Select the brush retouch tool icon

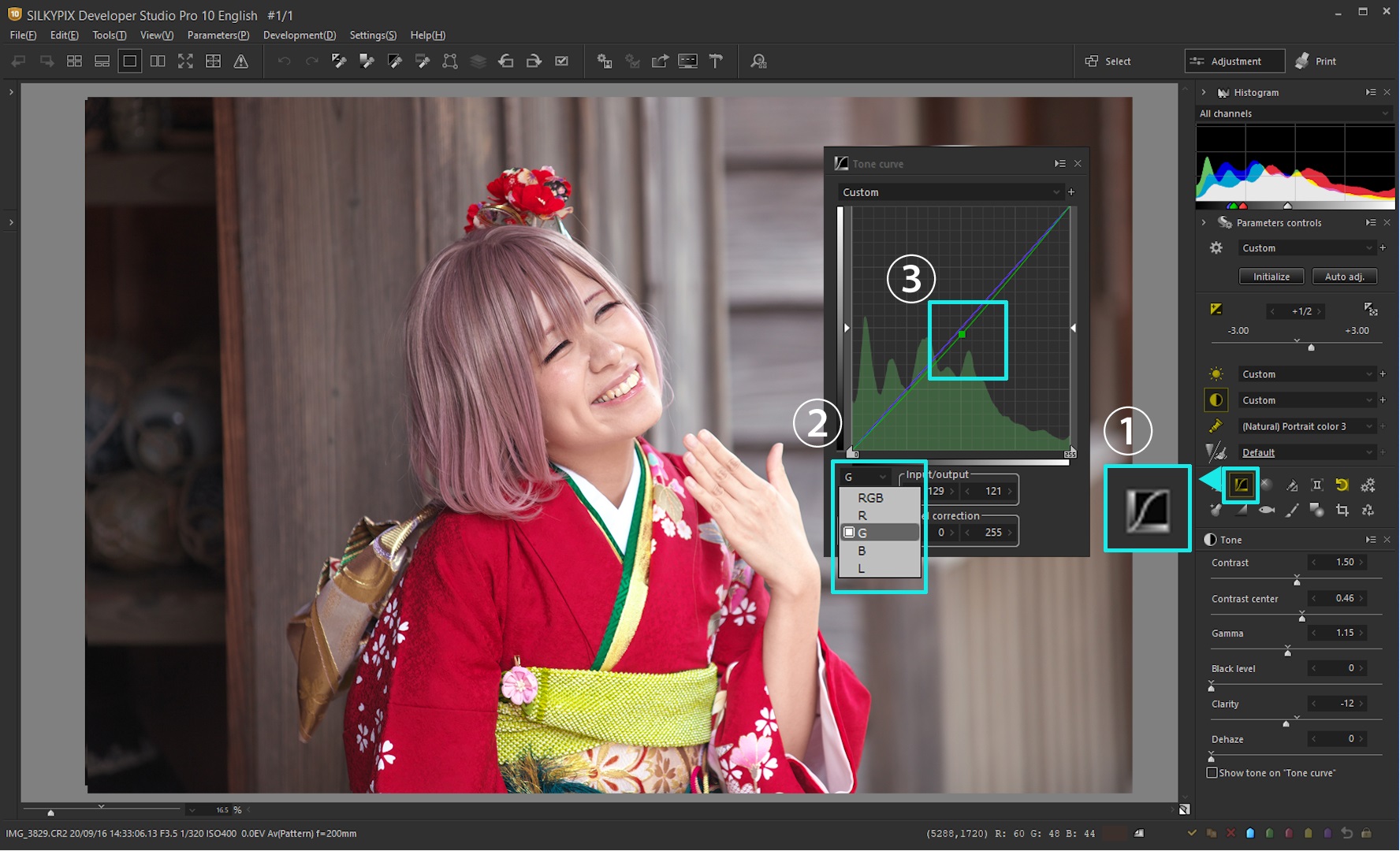point(1292,511)
